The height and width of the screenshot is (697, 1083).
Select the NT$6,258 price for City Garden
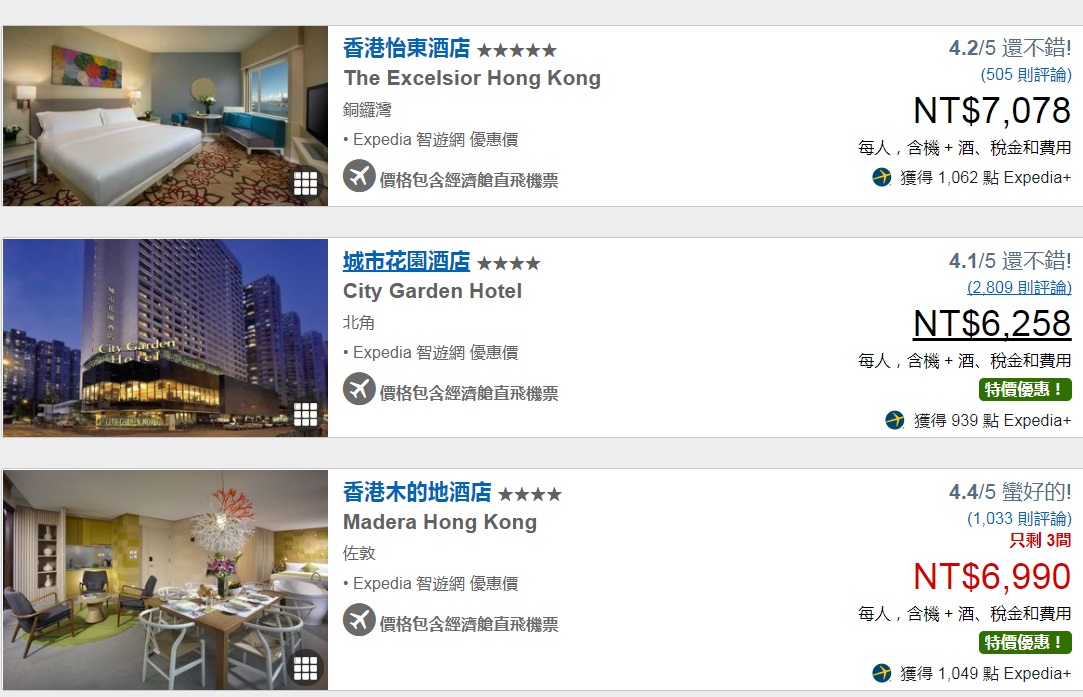click(992, 323)
